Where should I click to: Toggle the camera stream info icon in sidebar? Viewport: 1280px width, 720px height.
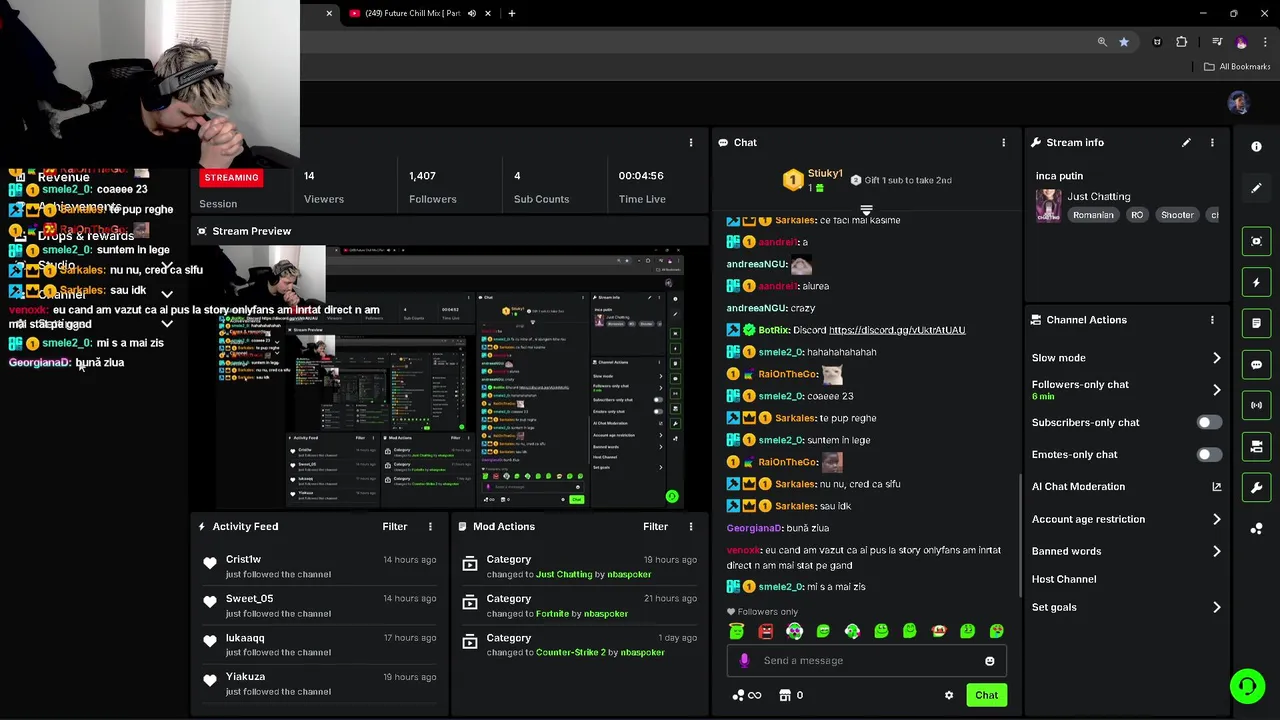1256,446
